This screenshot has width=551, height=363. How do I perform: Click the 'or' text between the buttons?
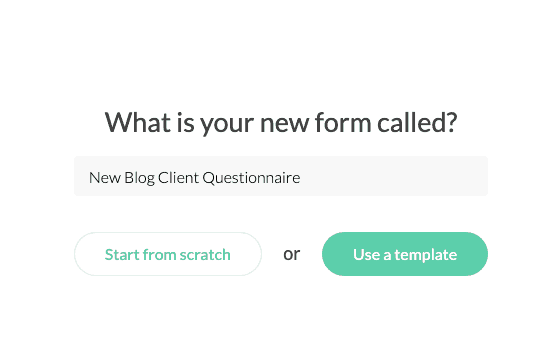click(292, 254)
